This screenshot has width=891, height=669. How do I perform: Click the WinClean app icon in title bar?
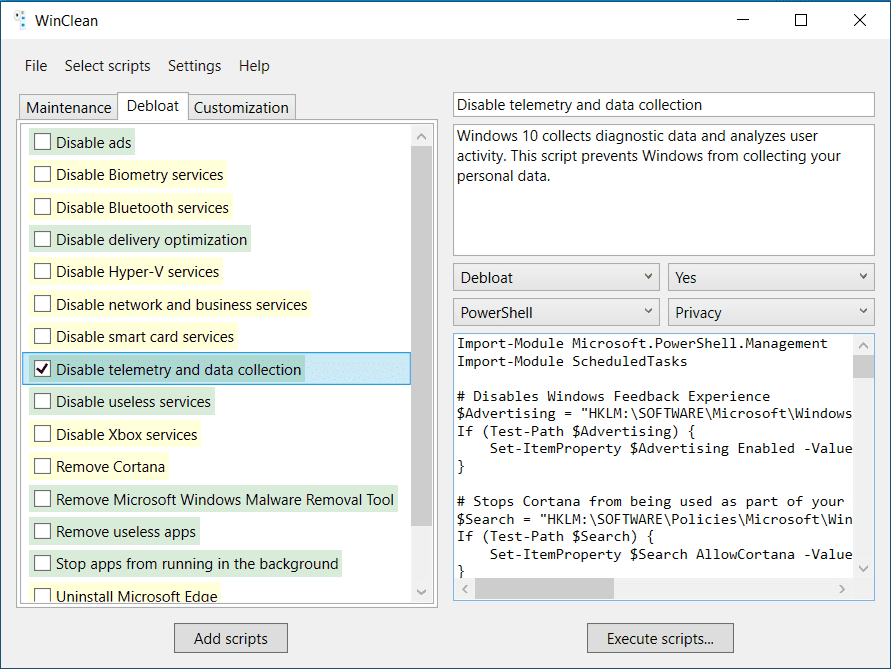point(20,20)
